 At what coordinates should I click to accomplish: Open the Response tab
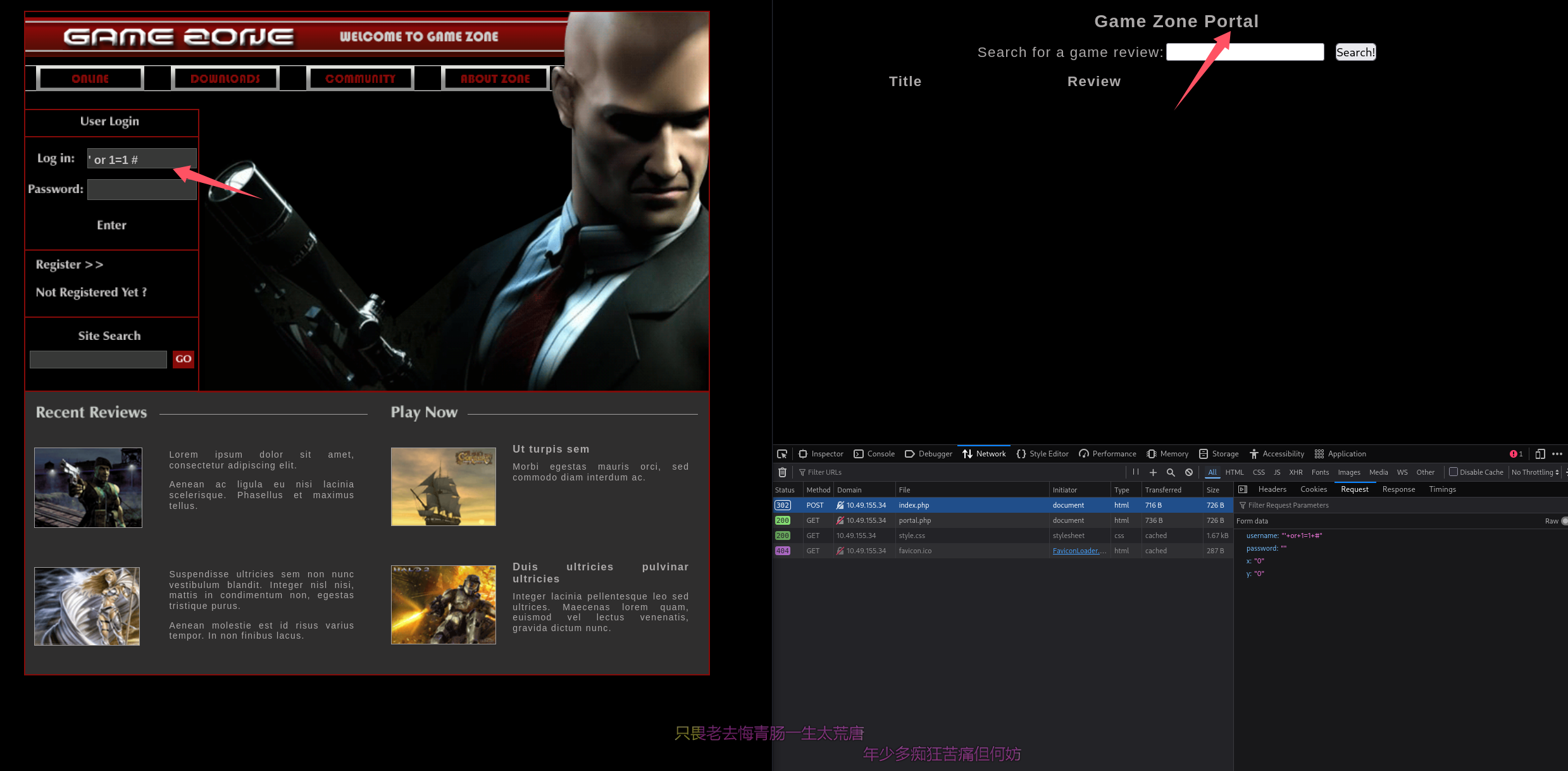1398,489
